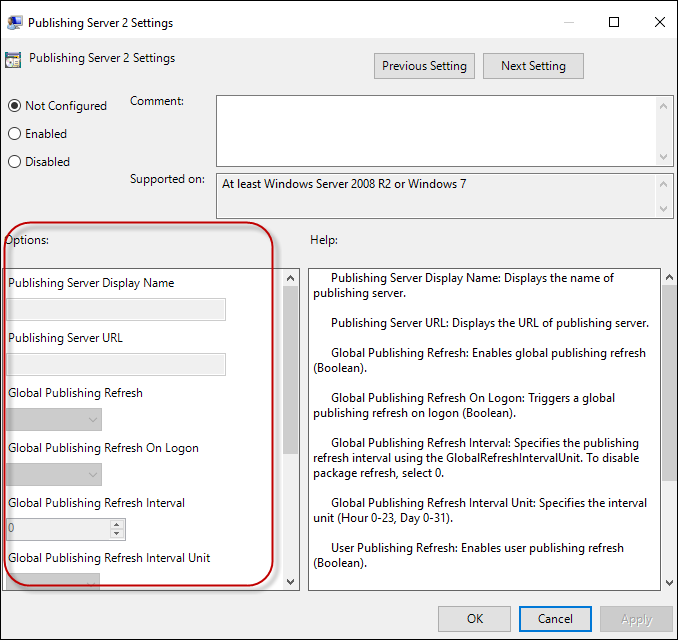
Task: Click the policy icon in the title bar
Action: click(x=13, y=22)
